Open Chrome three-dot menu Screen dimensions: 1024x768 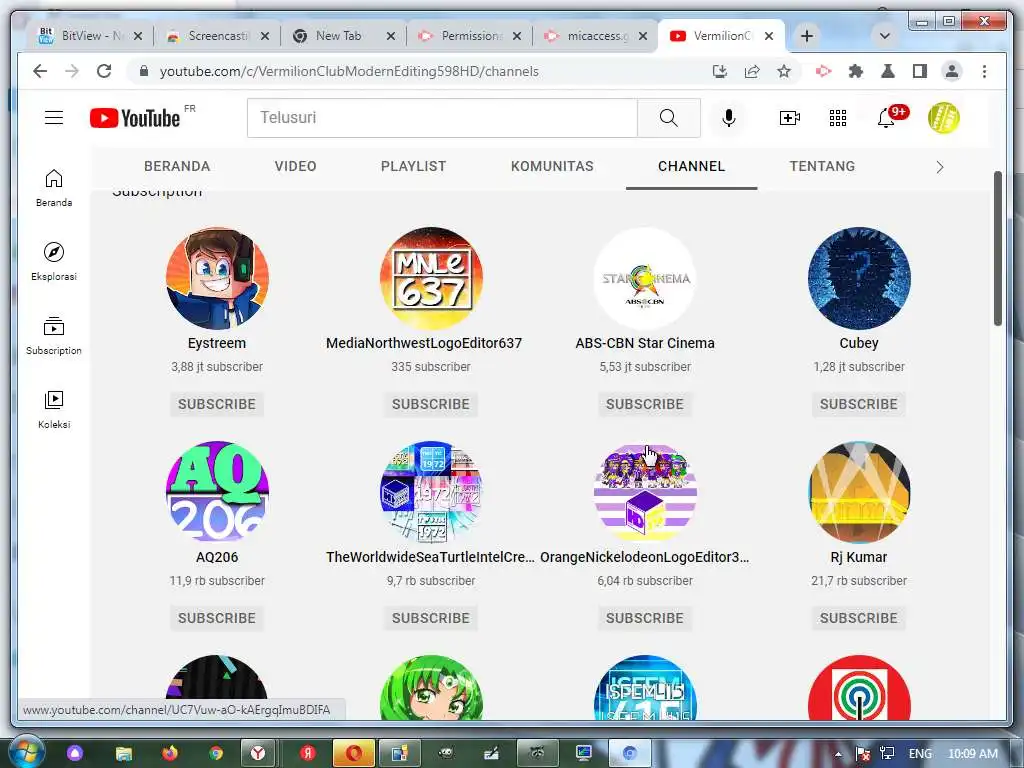984,71
